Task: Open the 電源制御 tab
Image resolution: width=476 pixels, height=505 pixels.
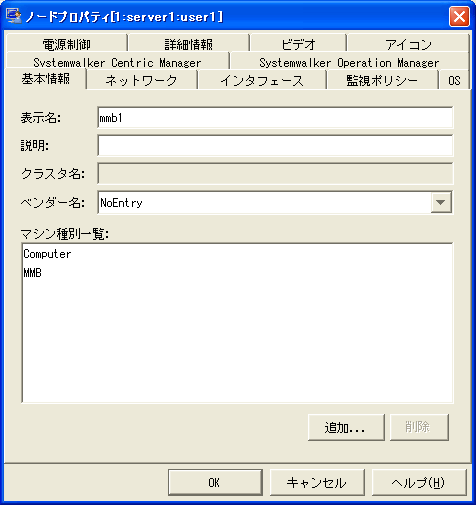Action: point(67,44)
